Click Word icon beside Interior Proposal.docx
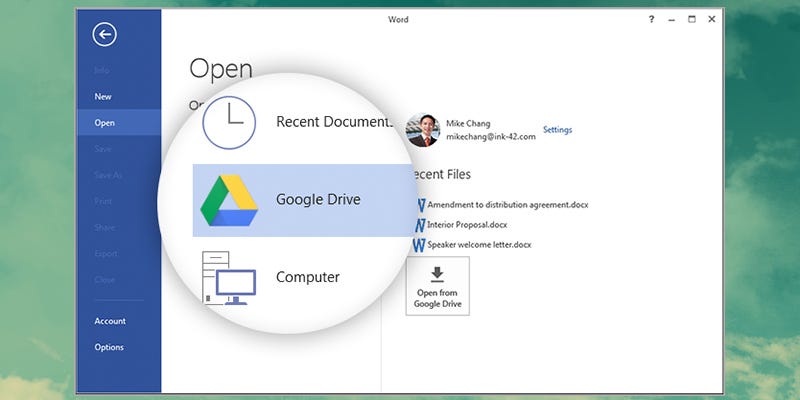This screenshot has height=400, width=800. (x=420, y=225)
